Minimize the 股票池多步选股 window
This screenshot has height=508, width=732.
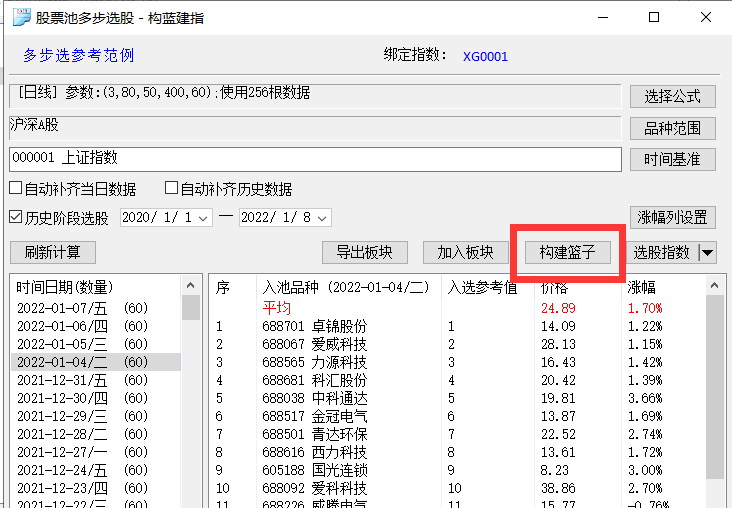tap(603, 17)
